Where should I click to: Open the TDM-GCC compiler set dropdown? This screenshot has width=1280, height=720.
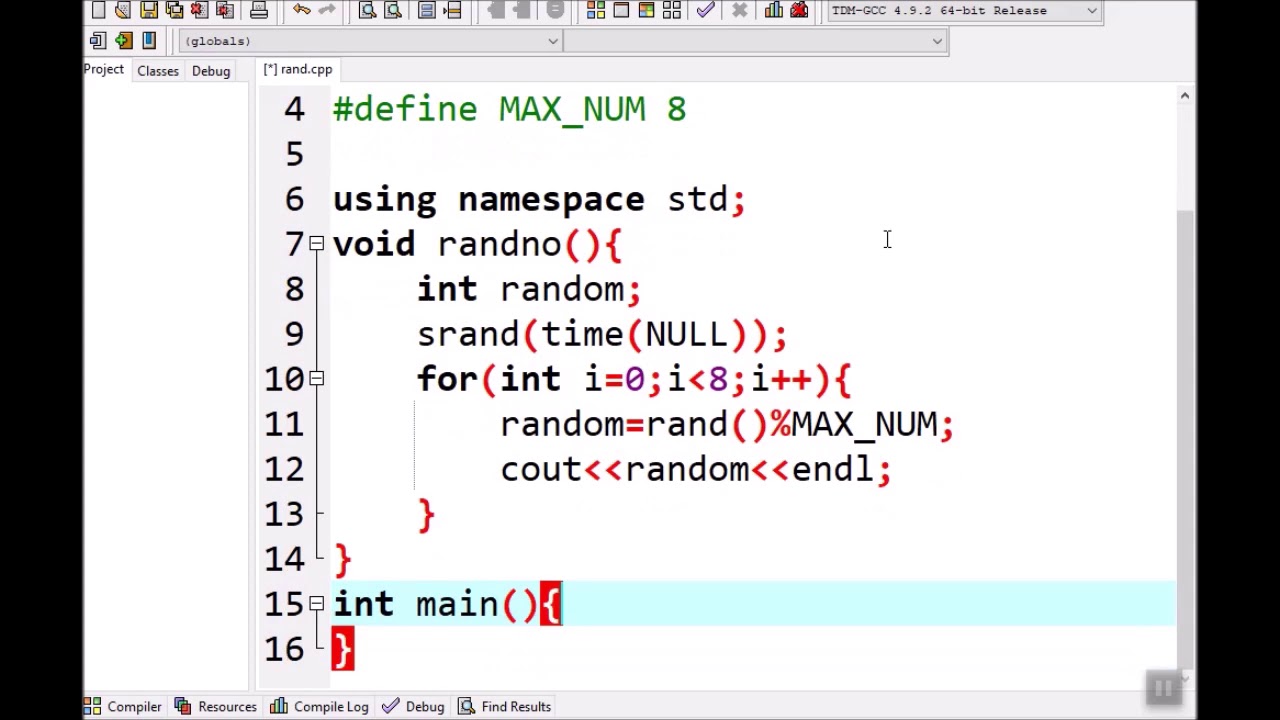tap(964, 10)
